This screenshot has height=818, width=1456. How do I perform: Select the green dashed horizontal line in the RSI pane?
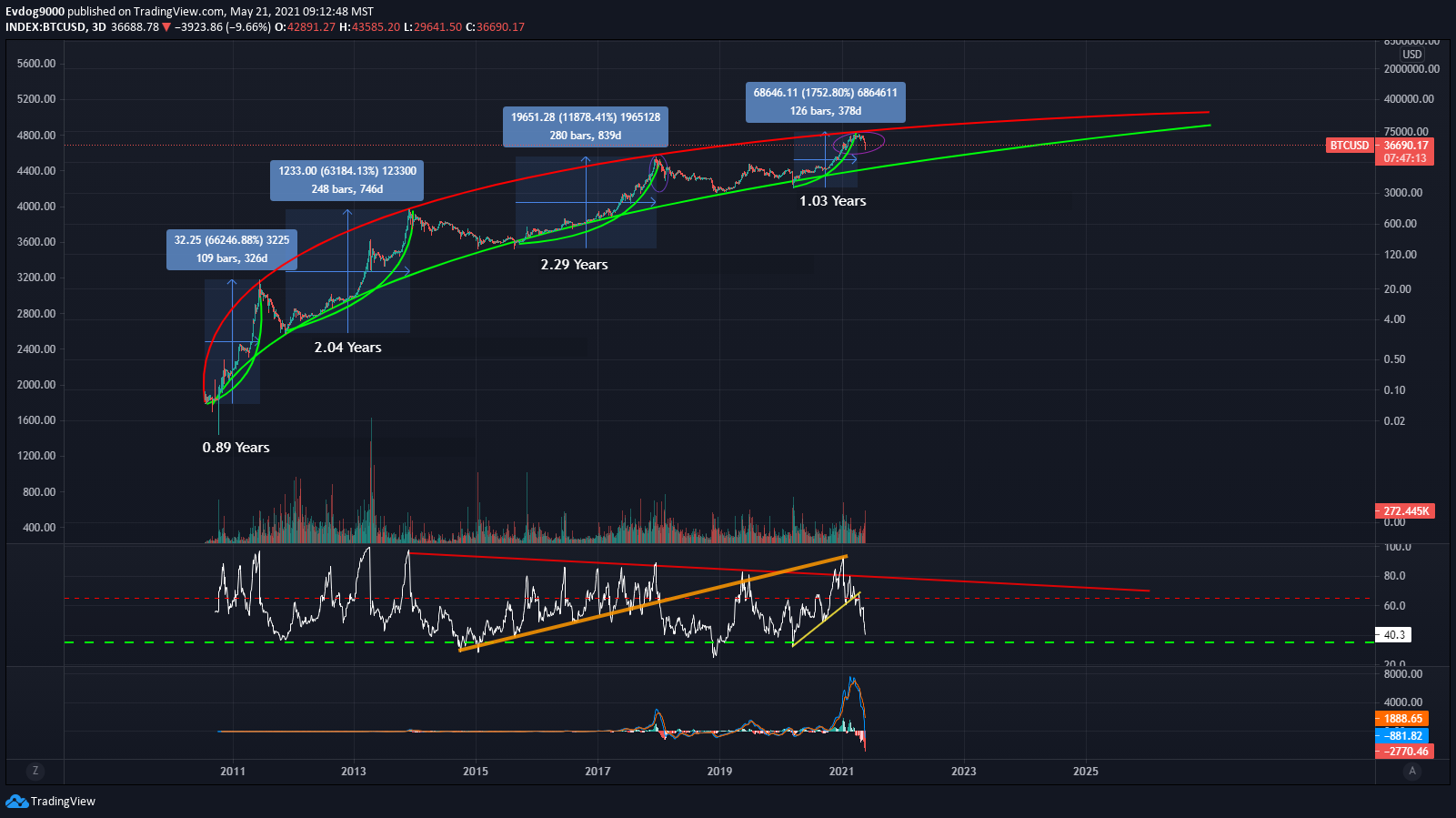click(x=718, y=642)
